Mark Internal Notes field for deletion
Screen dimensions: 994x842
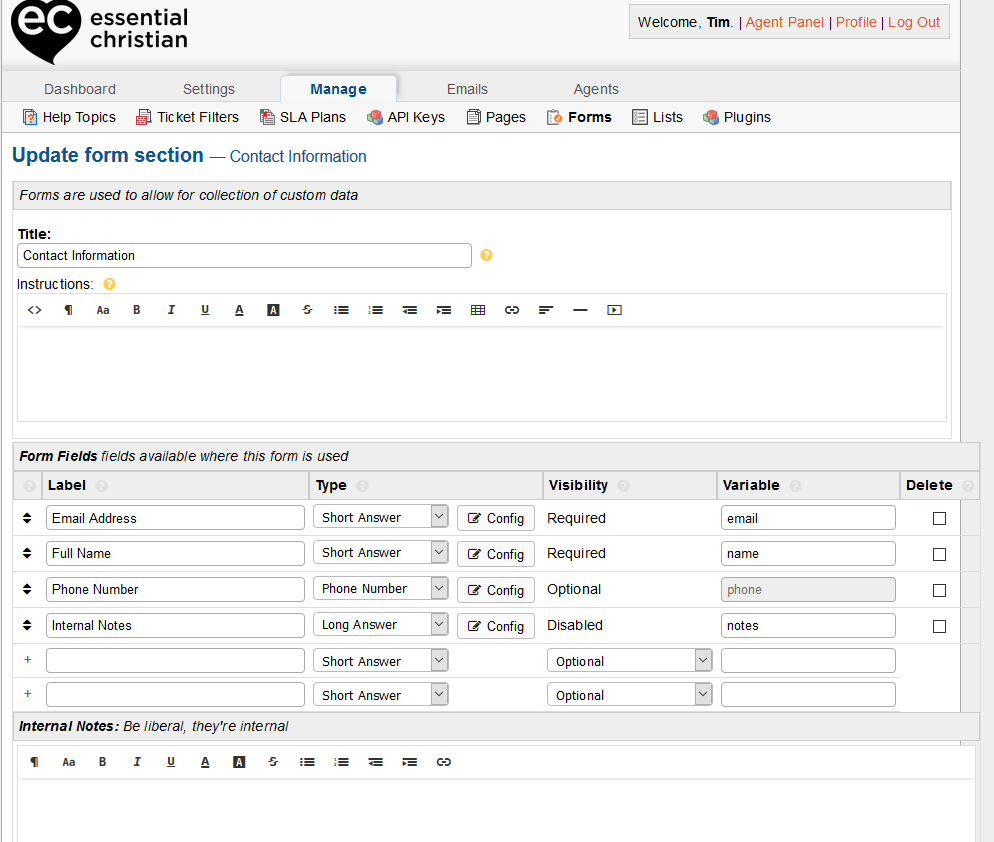(x=939, y=626)
